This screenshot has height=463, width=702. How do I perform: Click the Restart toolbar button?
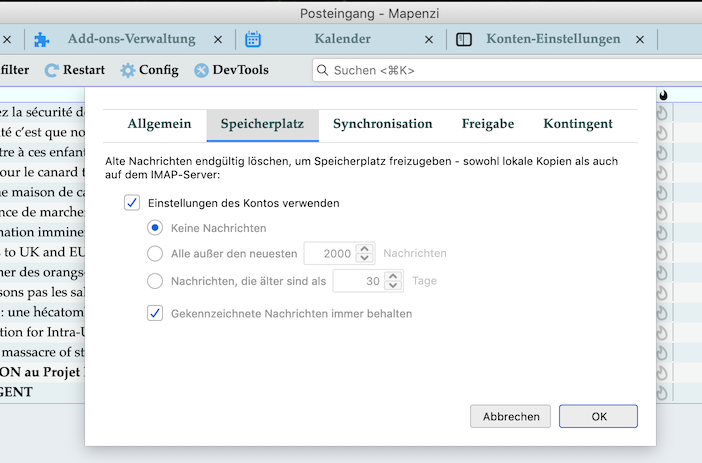[x=75, y=70]
